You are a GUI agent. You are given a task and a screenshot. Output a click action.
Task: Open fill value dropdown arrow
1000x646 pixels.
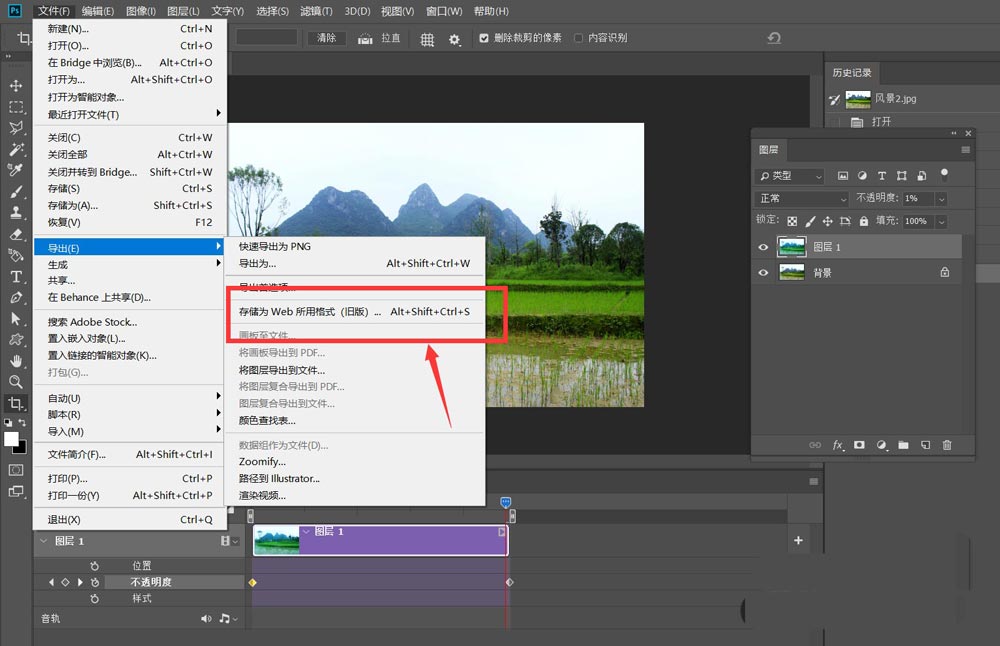tap(941, 222)
